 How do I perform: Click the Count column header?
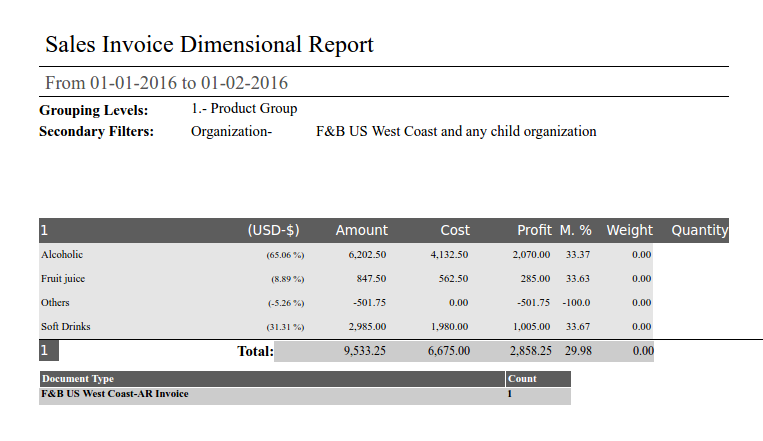point(522,379)
